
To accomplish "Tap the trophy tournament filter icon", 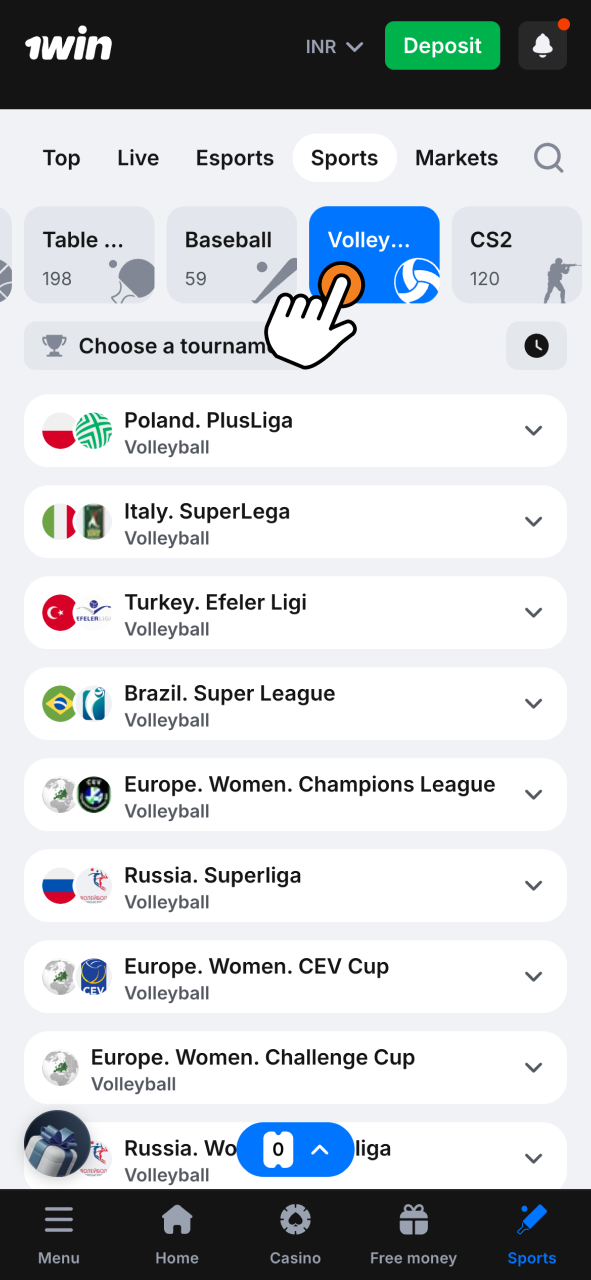I will coord(54,345).
